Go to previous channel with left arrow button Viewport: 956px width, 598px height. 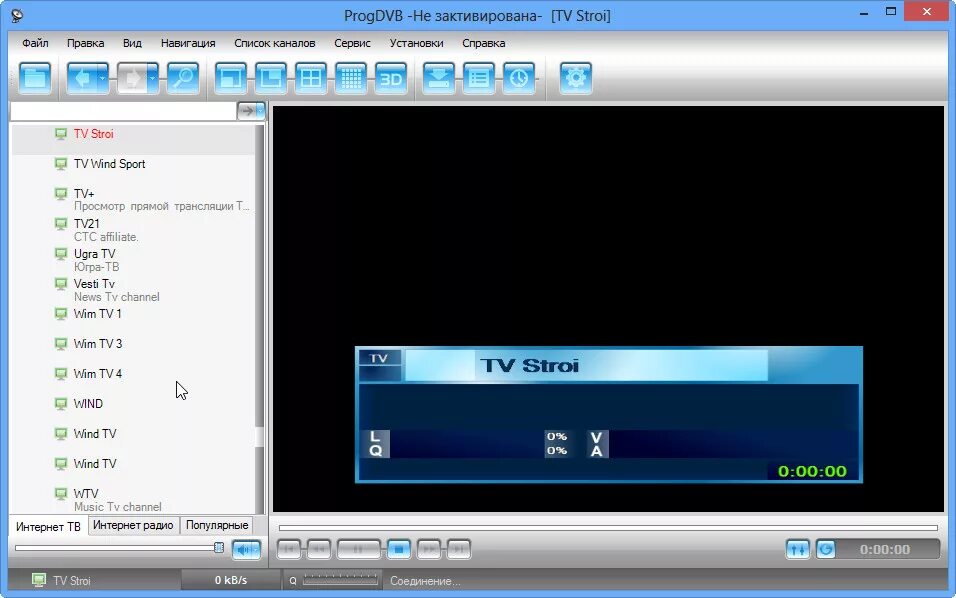click(x=82, y=78)
